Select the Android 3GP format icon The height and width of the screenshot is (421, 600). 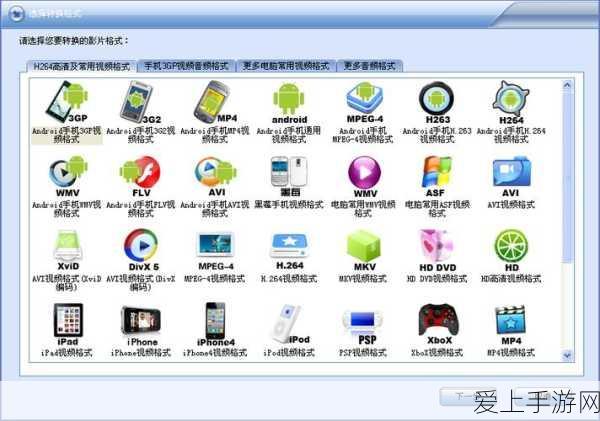click(x=67, y=102)
